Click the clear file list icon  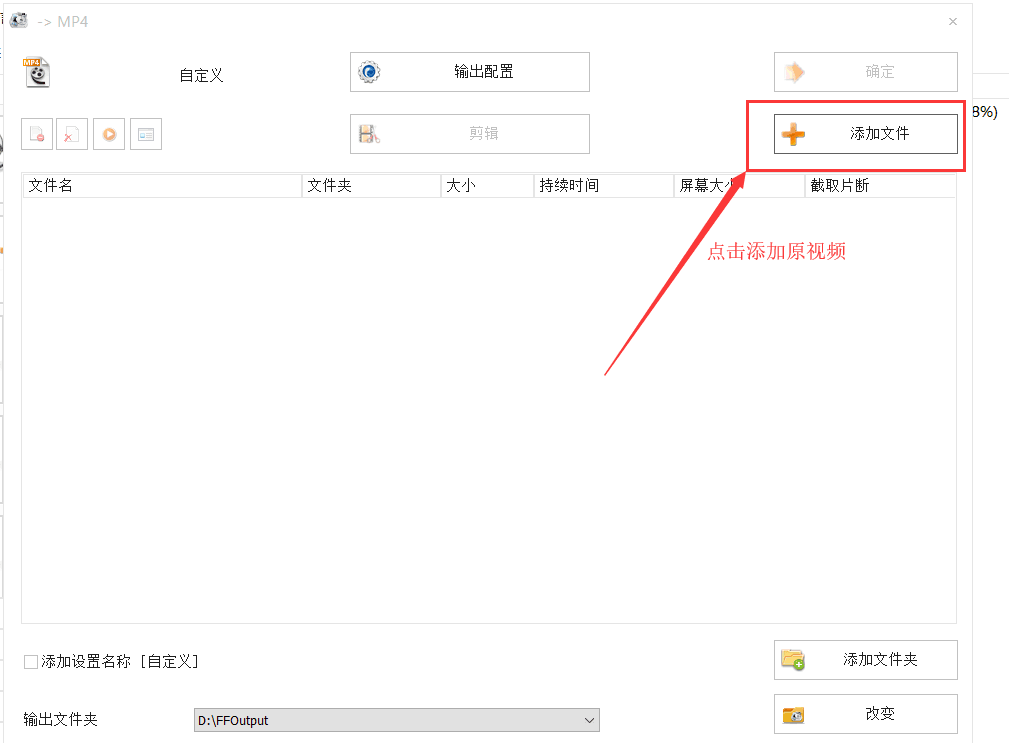click(x=72, y=133)
